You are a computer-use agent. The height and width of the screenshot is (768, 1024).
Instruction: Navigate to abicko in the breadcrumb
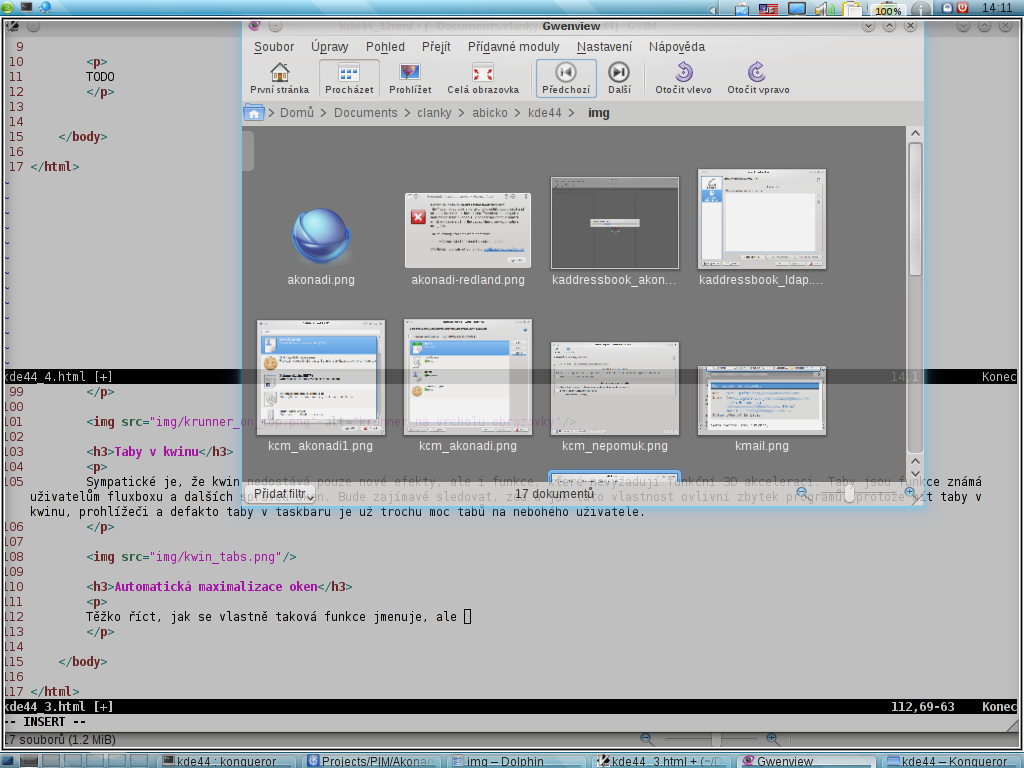tap(490, 113)
